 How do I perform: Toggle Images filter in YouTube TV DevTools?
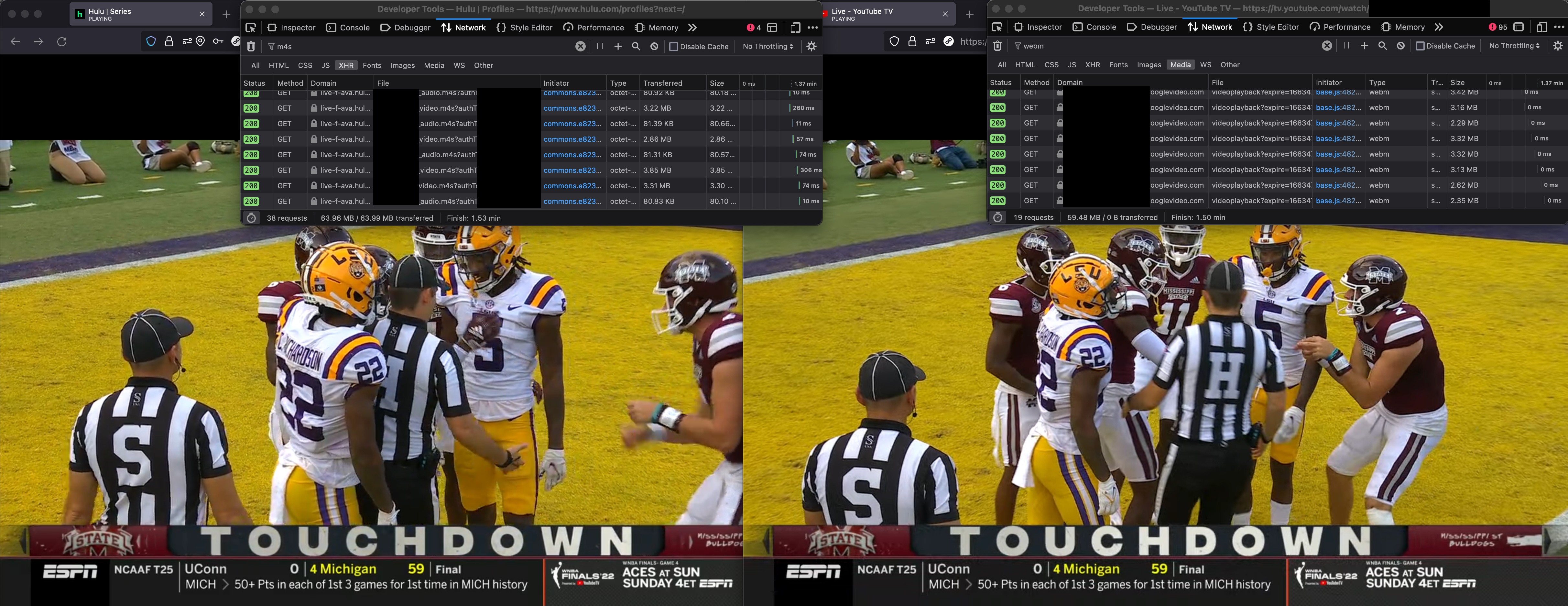coord(1149,65)
